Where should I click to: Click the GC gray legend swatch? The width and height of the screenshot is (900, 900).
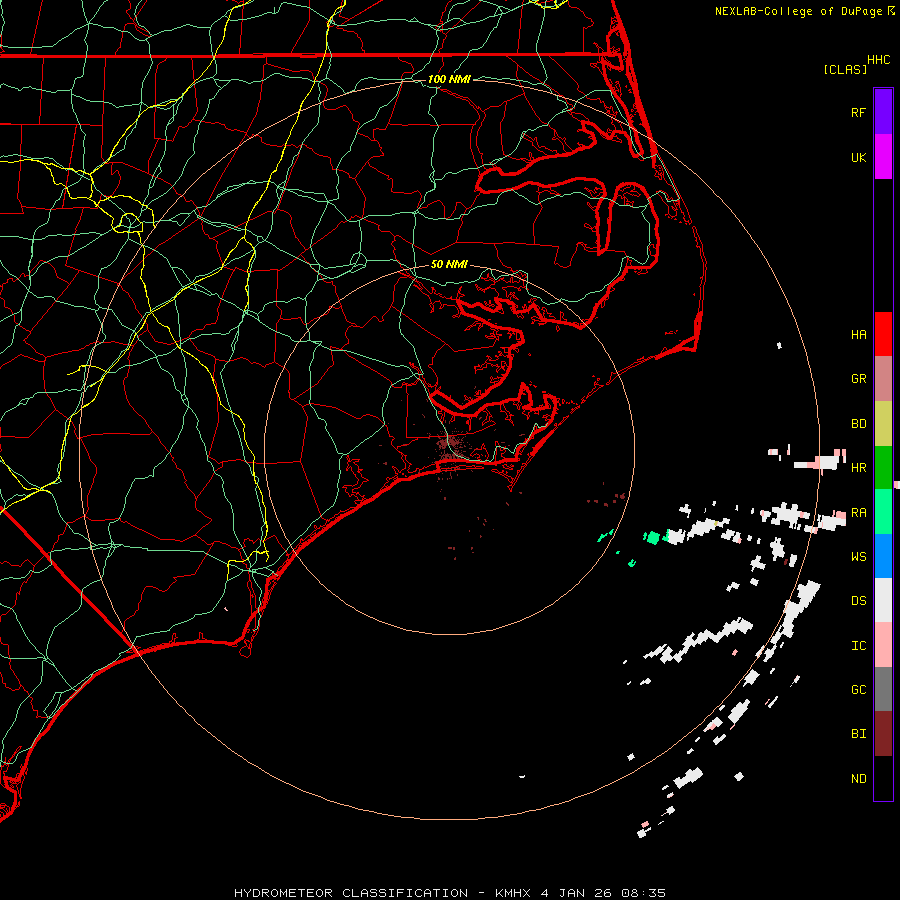[883, 689]
